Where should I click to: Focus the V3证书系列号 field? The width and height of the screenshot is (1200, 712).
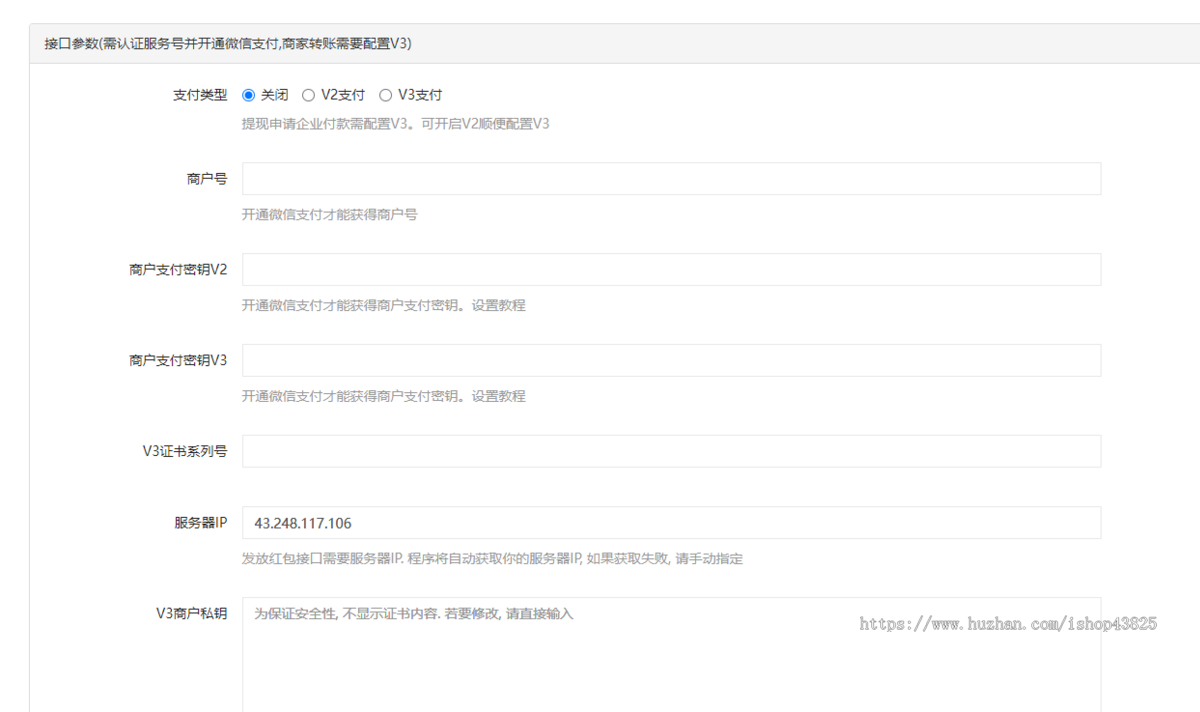pyautogui.click(x=671, y=451)
